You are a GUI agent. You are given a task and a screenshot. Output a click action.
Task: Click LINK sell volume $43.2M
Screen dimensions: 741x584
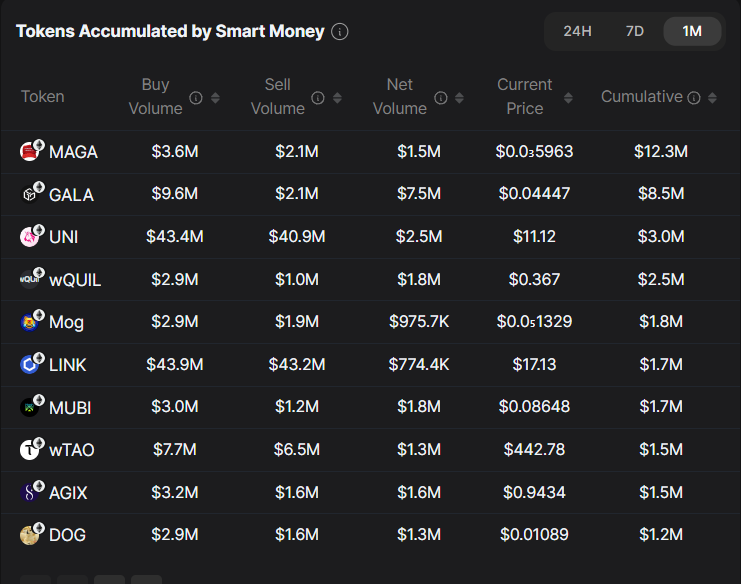click(x=297, y=364)
